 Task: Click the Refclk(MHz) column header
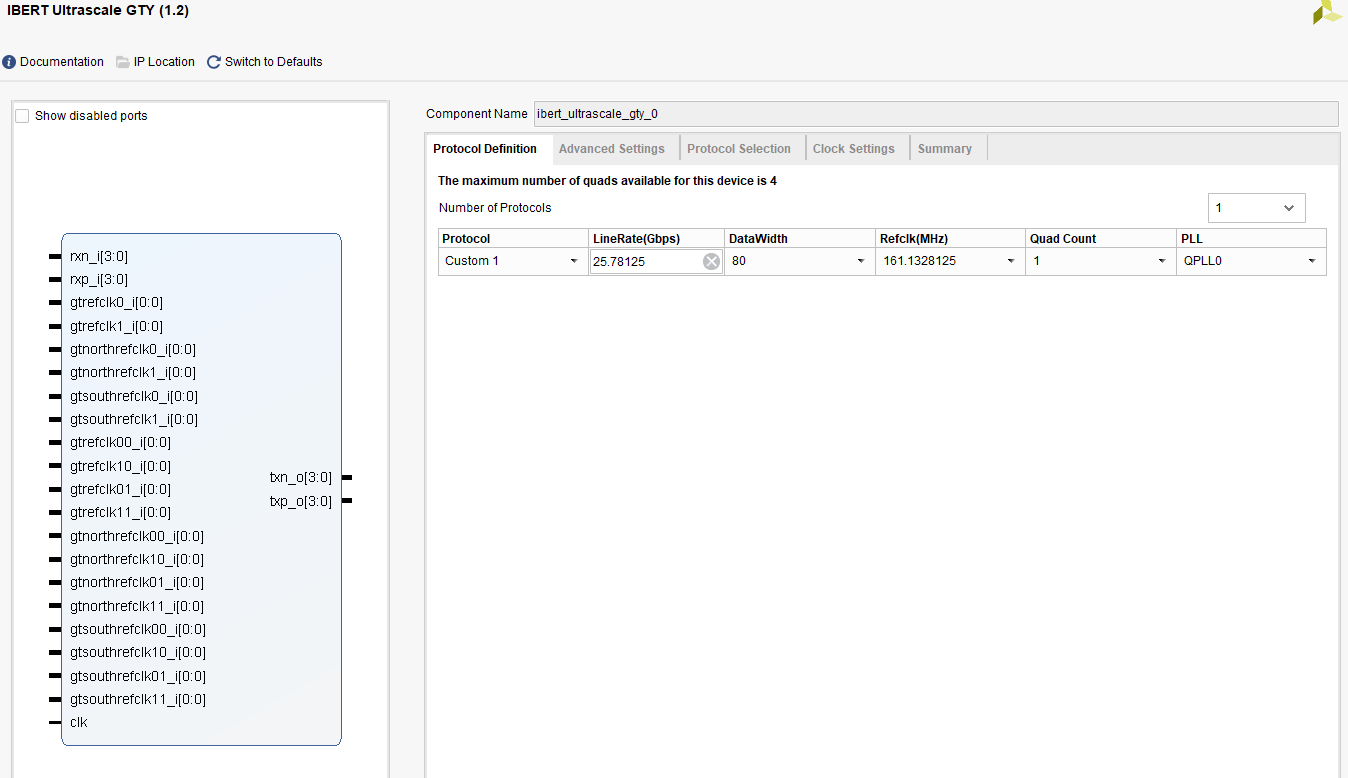(x=951, y=239)
